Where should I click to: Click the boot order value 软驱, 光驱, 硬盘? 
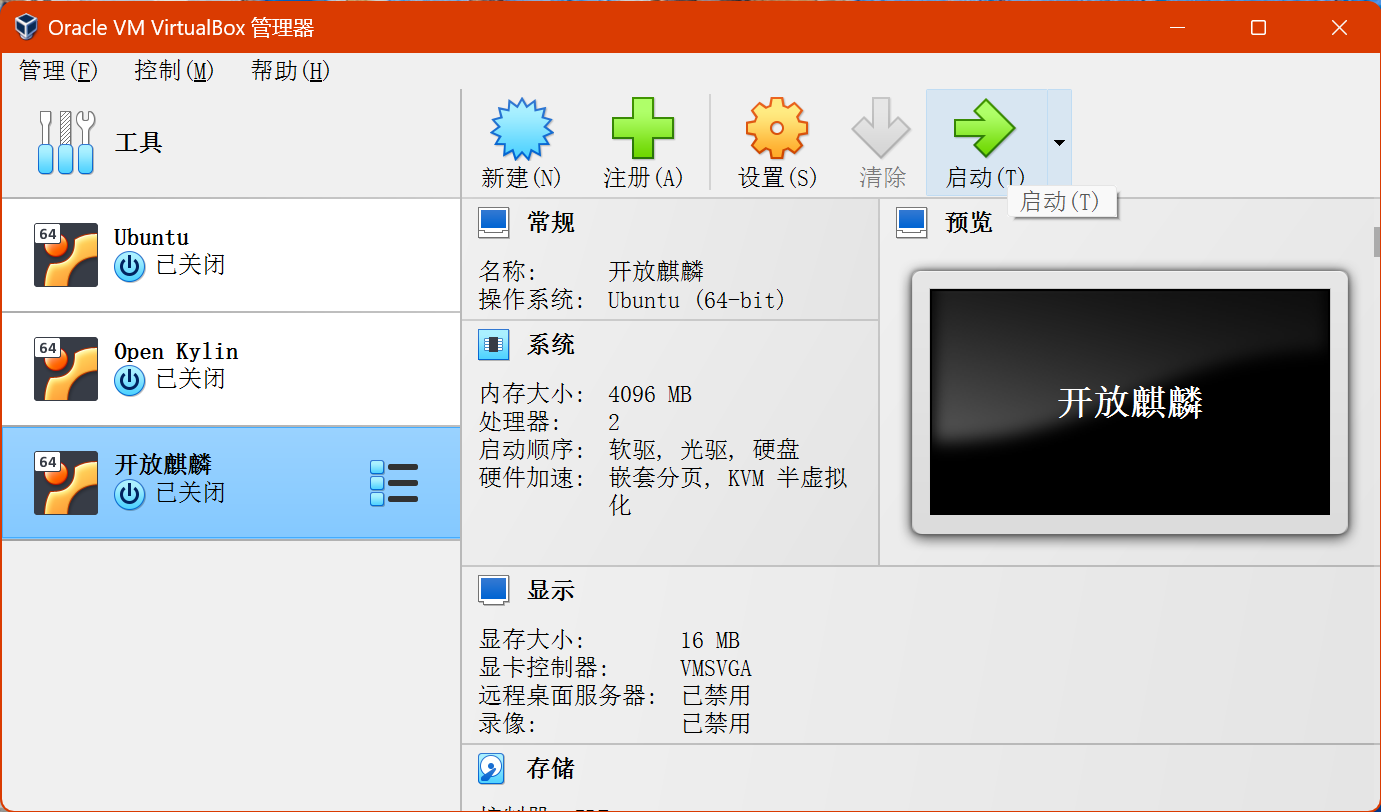(704, 450)
